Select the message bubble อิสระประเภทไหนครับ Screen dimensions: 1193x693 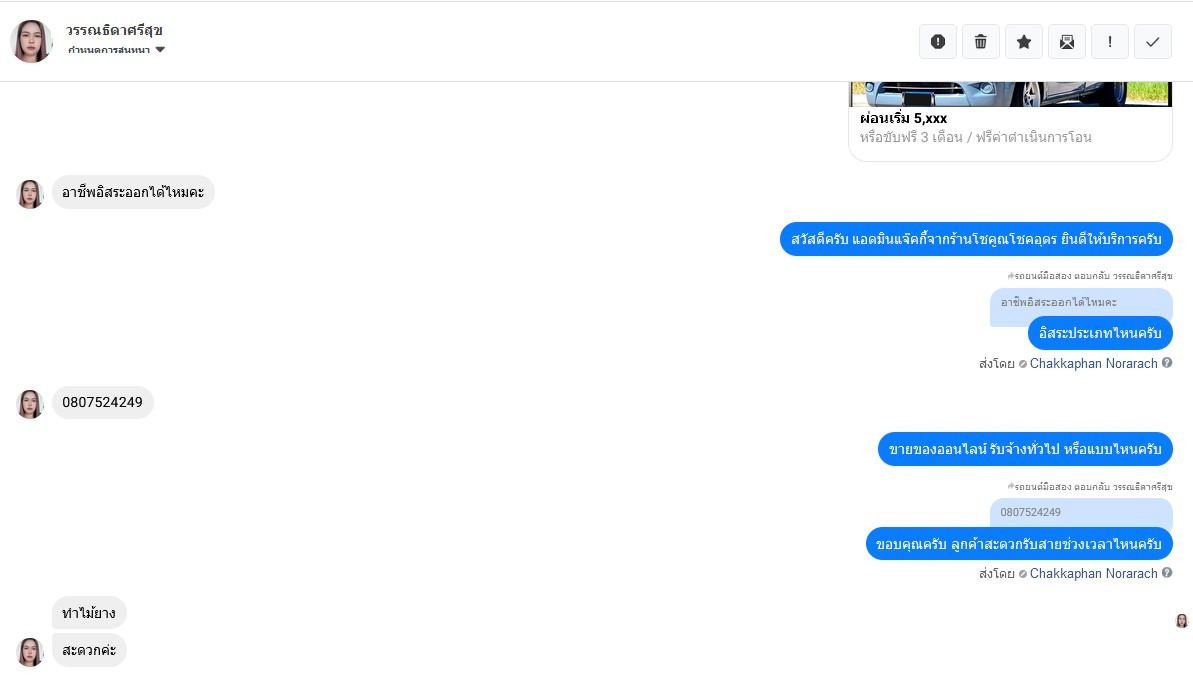tap(1100, 333)
